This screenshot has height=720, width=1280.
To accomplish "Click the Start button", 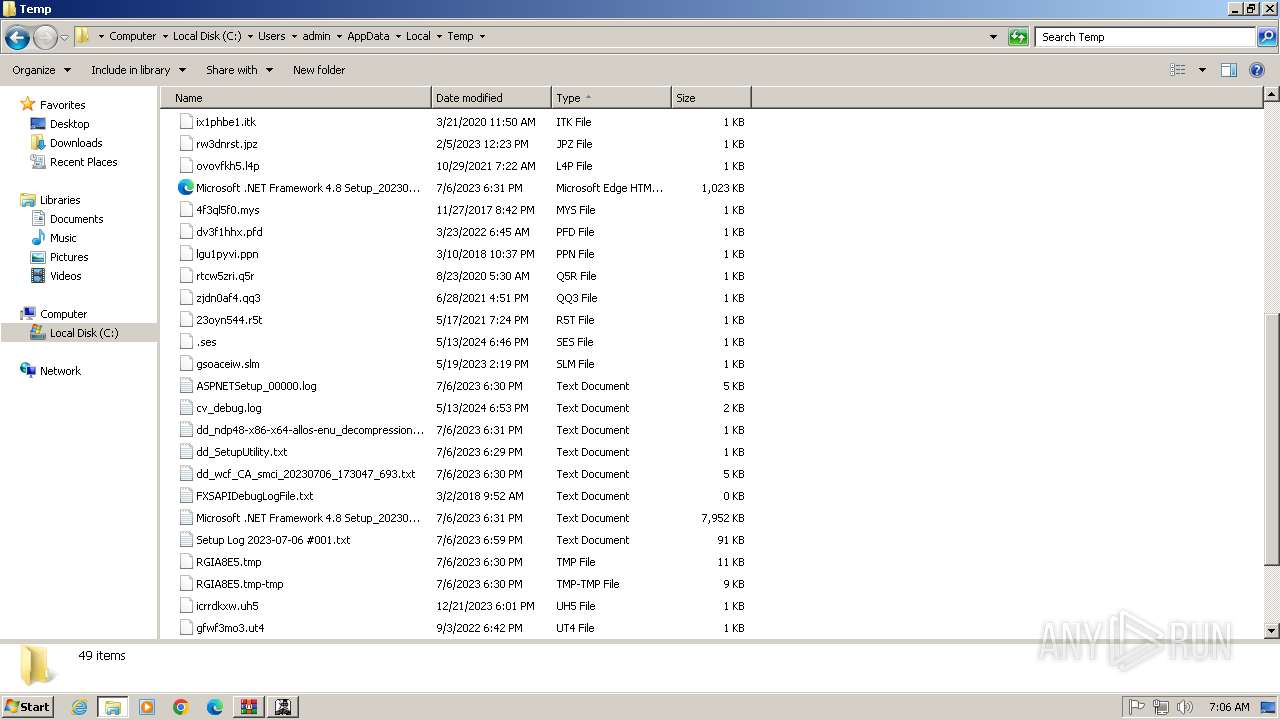I will click(x=27, y=707).
